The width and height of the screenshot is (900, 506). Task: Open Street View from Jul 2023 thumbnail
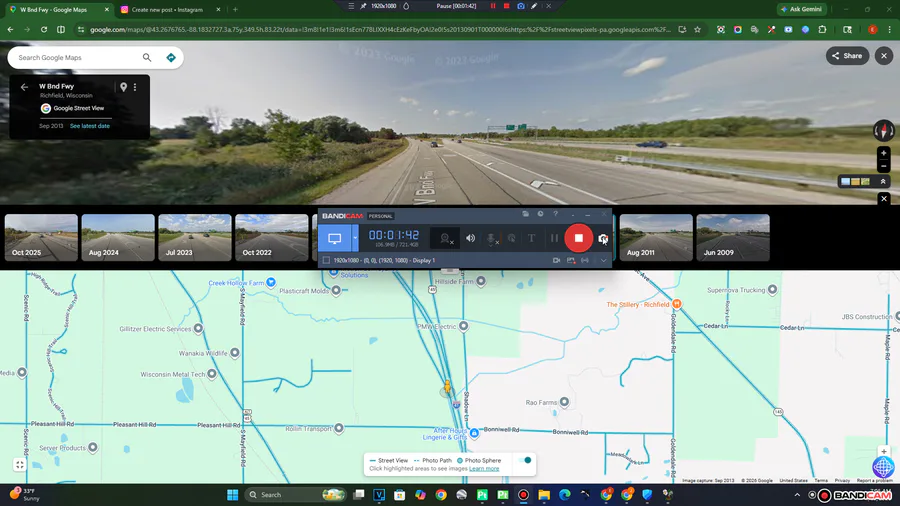pyautogui.click(x=195, y=238)
